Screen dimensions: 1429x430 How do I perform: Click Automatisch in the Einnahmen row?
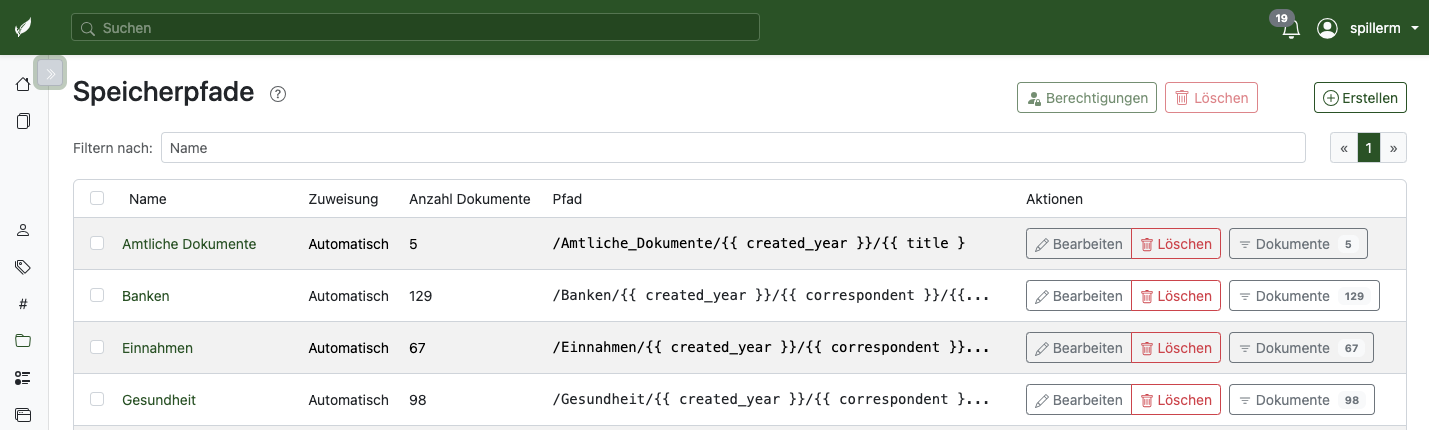(348, 348)
